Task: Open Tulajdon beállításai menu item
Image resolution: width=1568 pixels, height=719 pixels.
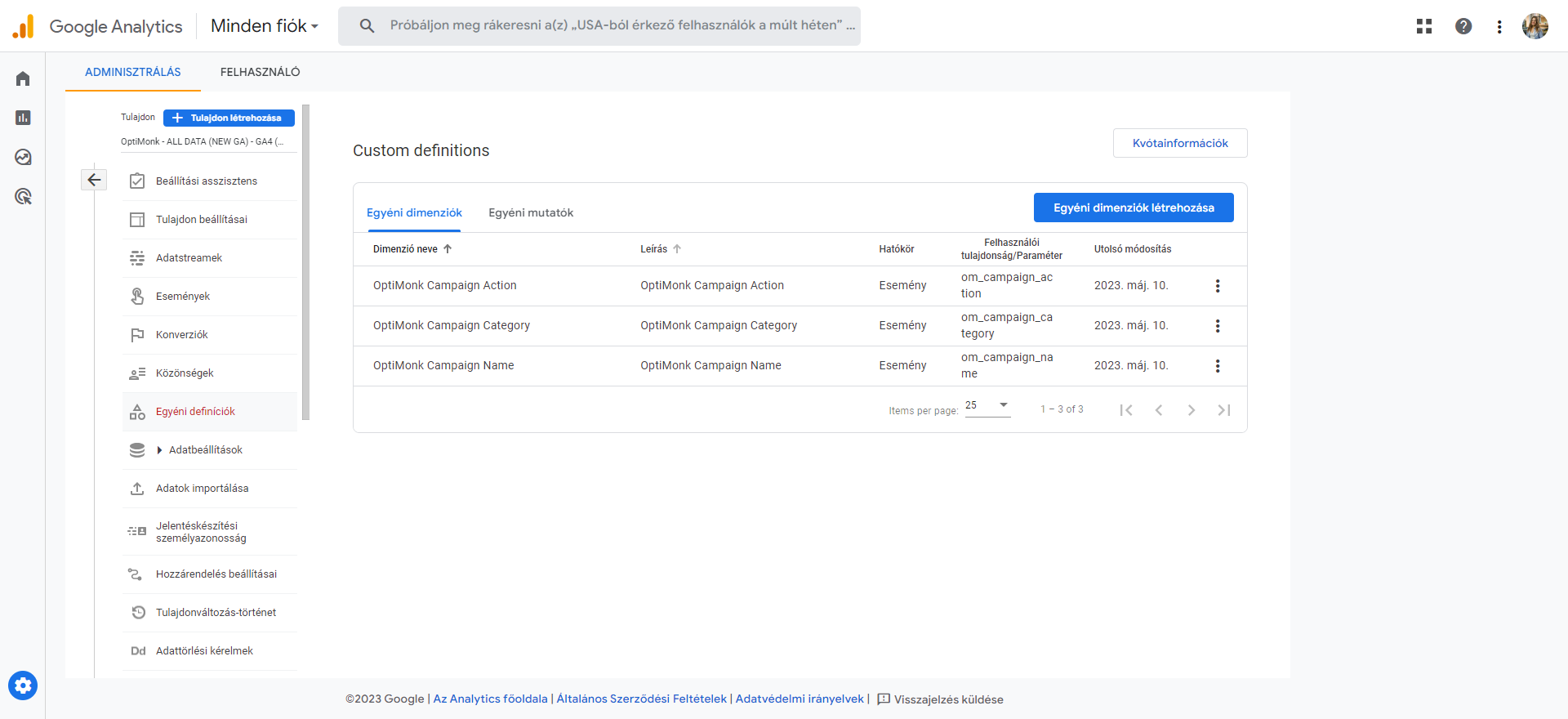Action: [x=210, y=220]
